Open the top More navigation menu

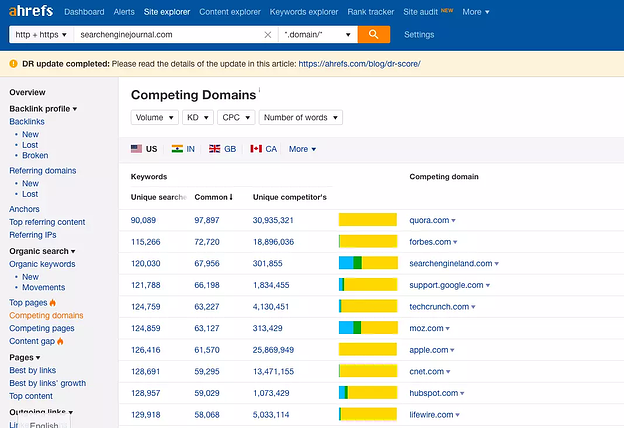point(476,12)
